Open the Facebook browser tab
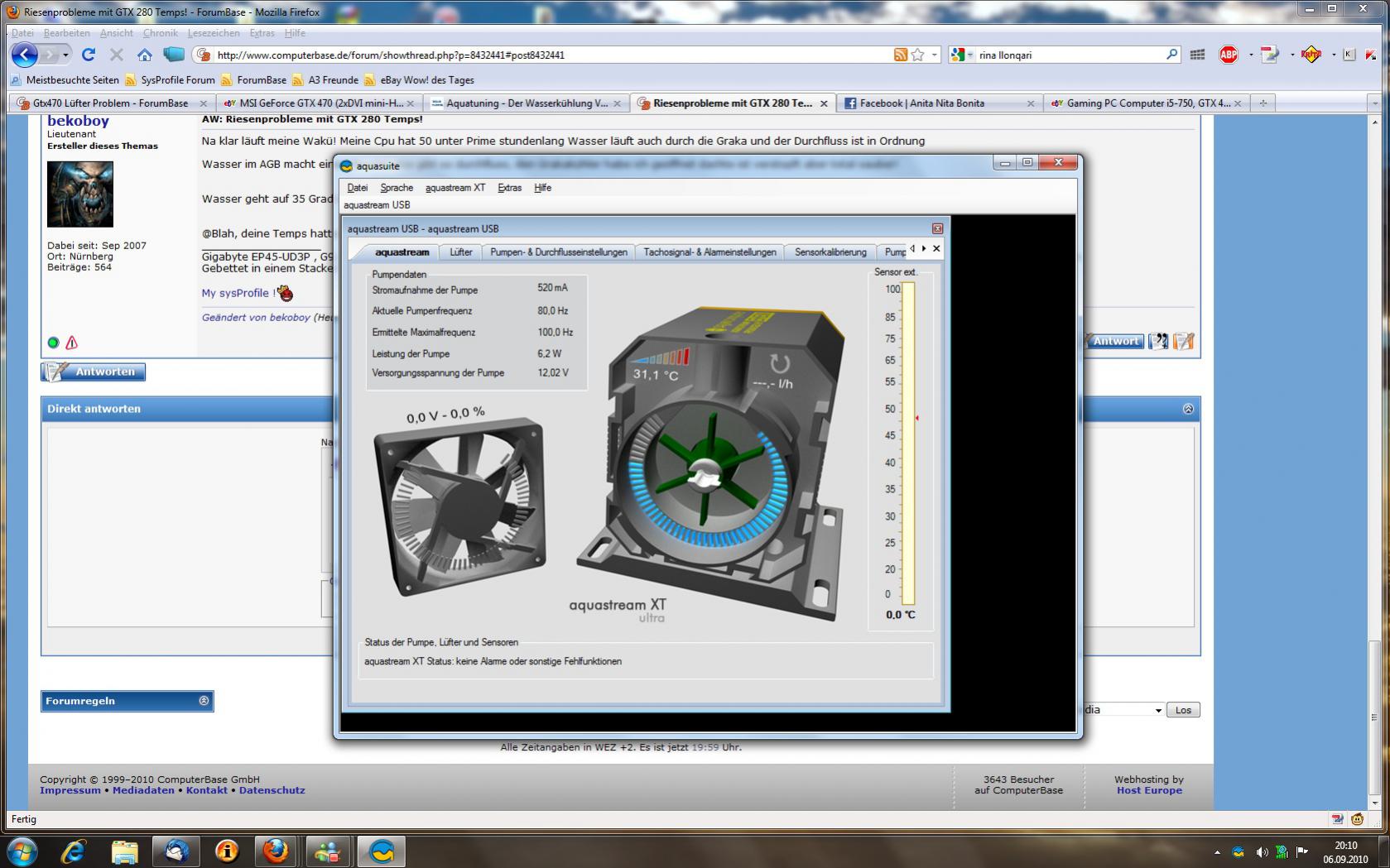 click(x=940, y=103)
